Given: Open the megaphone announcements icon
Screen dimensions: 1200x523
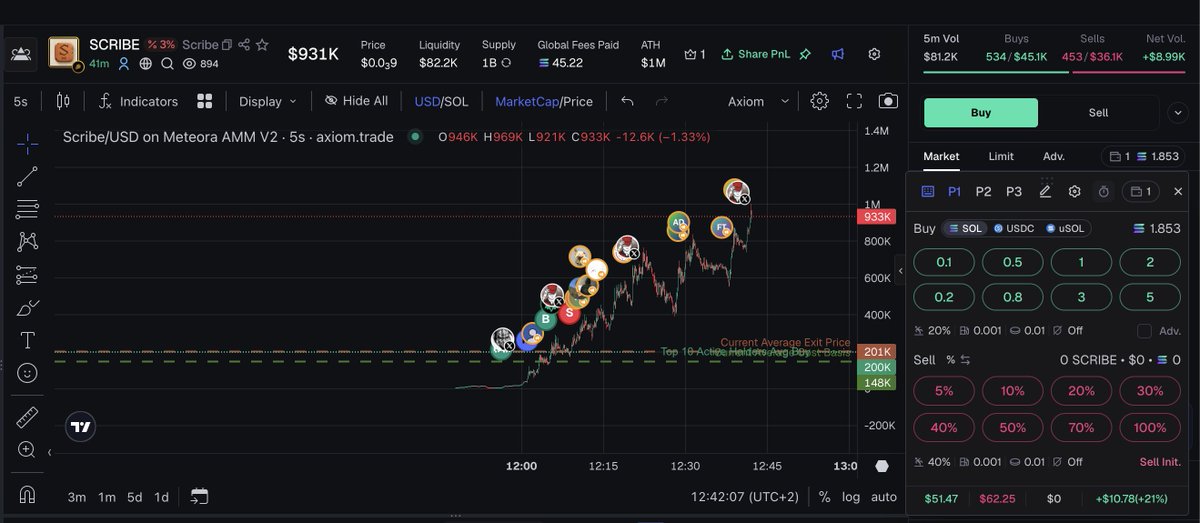Looking at the screenshot, I should tap(838, 54).
